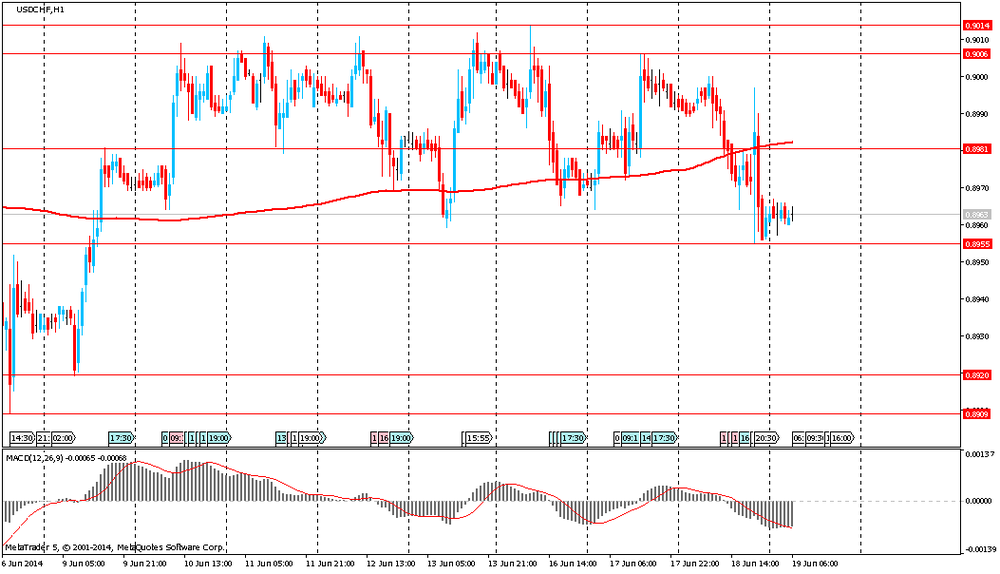This screenshot has width=1000, height=574.
Task: Click the 0.8990 price scale value
Action: (976, 114)
